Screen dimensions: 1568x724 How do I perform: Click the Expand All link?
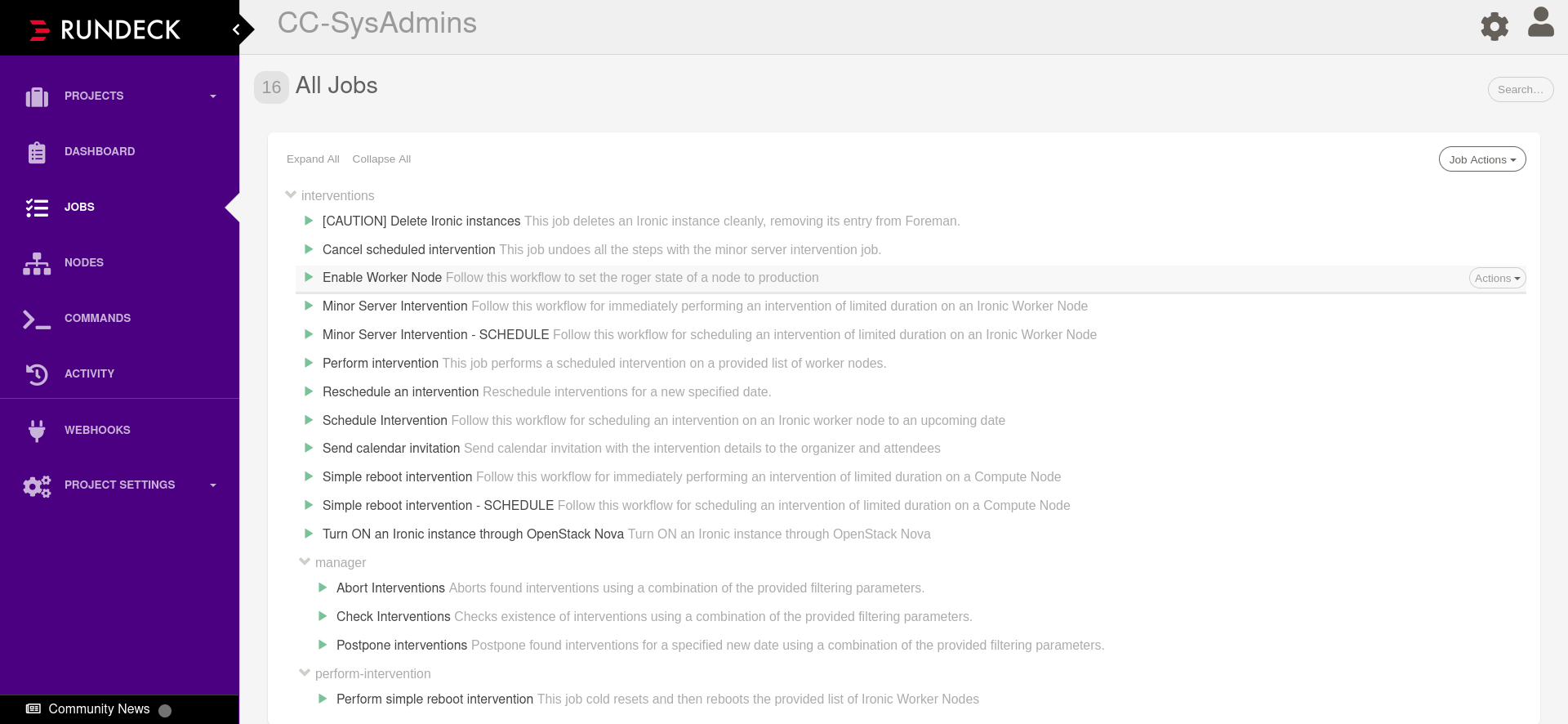coord(313,159)
